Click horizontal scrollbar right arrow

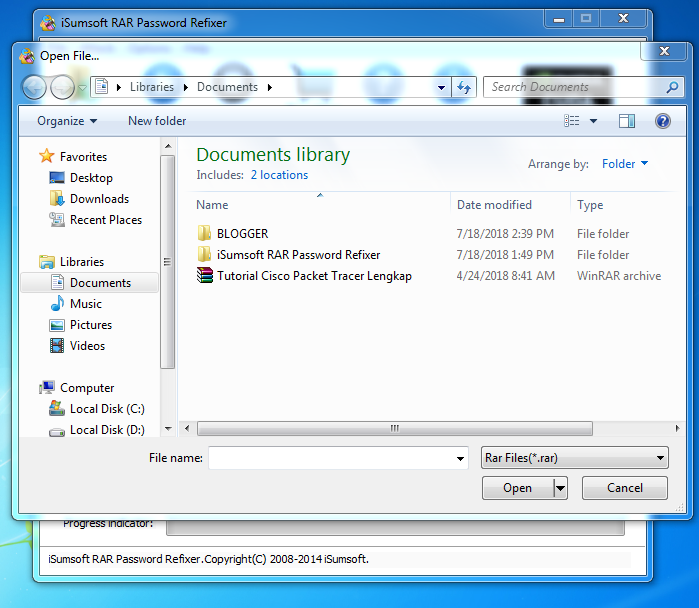(x=677, y=428)
